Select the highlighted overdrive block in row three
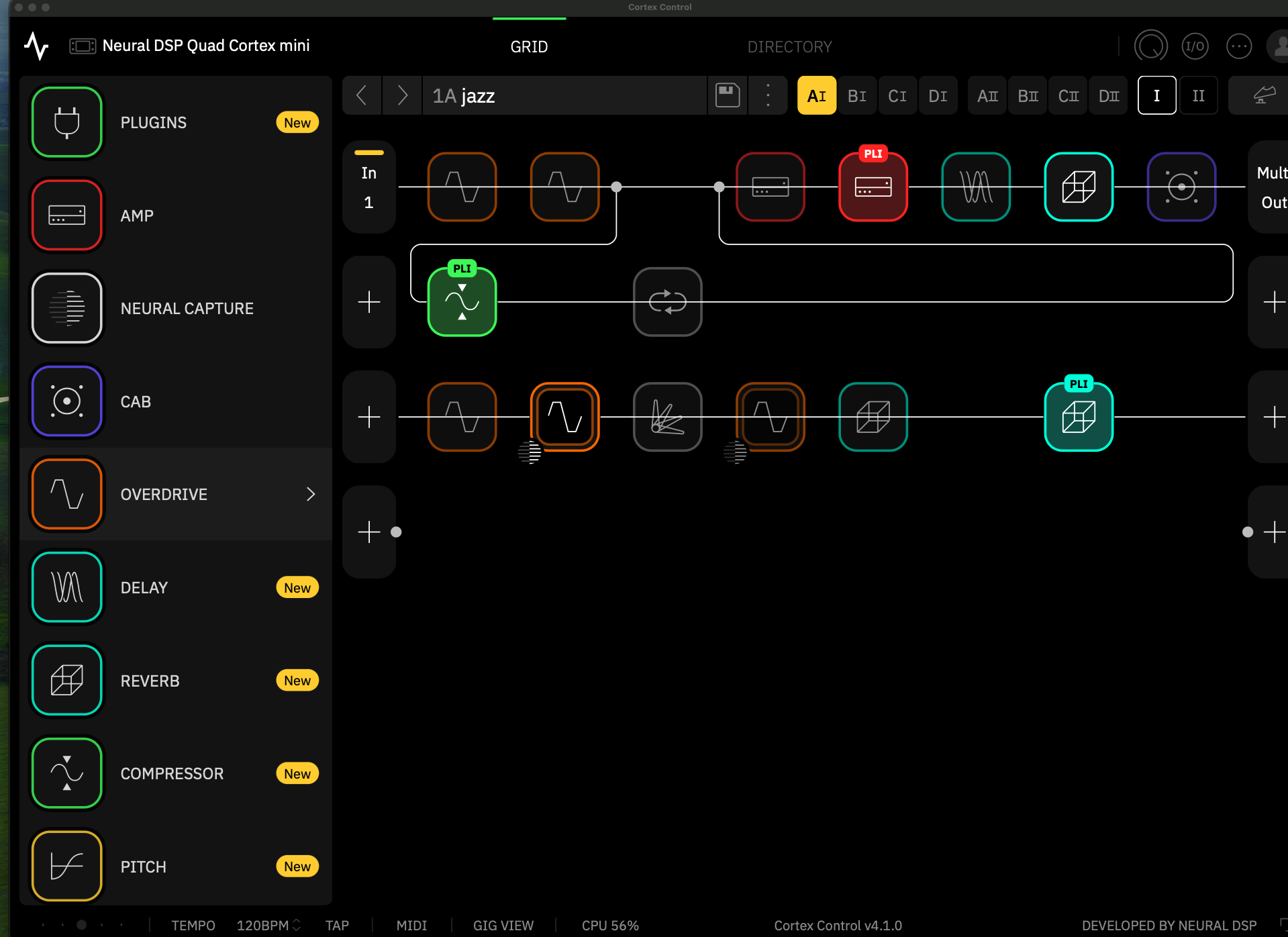The image size is (1288, 937). click(565, 417)
